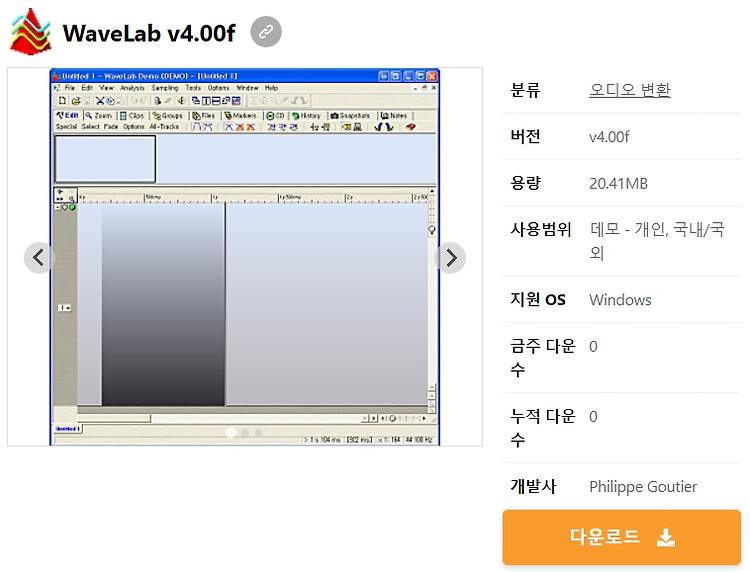Image resolution: width=750 pixels, height=572 pixels.
Task: Switch to the Markers tab in WaveLab
Action: [241, 116]
